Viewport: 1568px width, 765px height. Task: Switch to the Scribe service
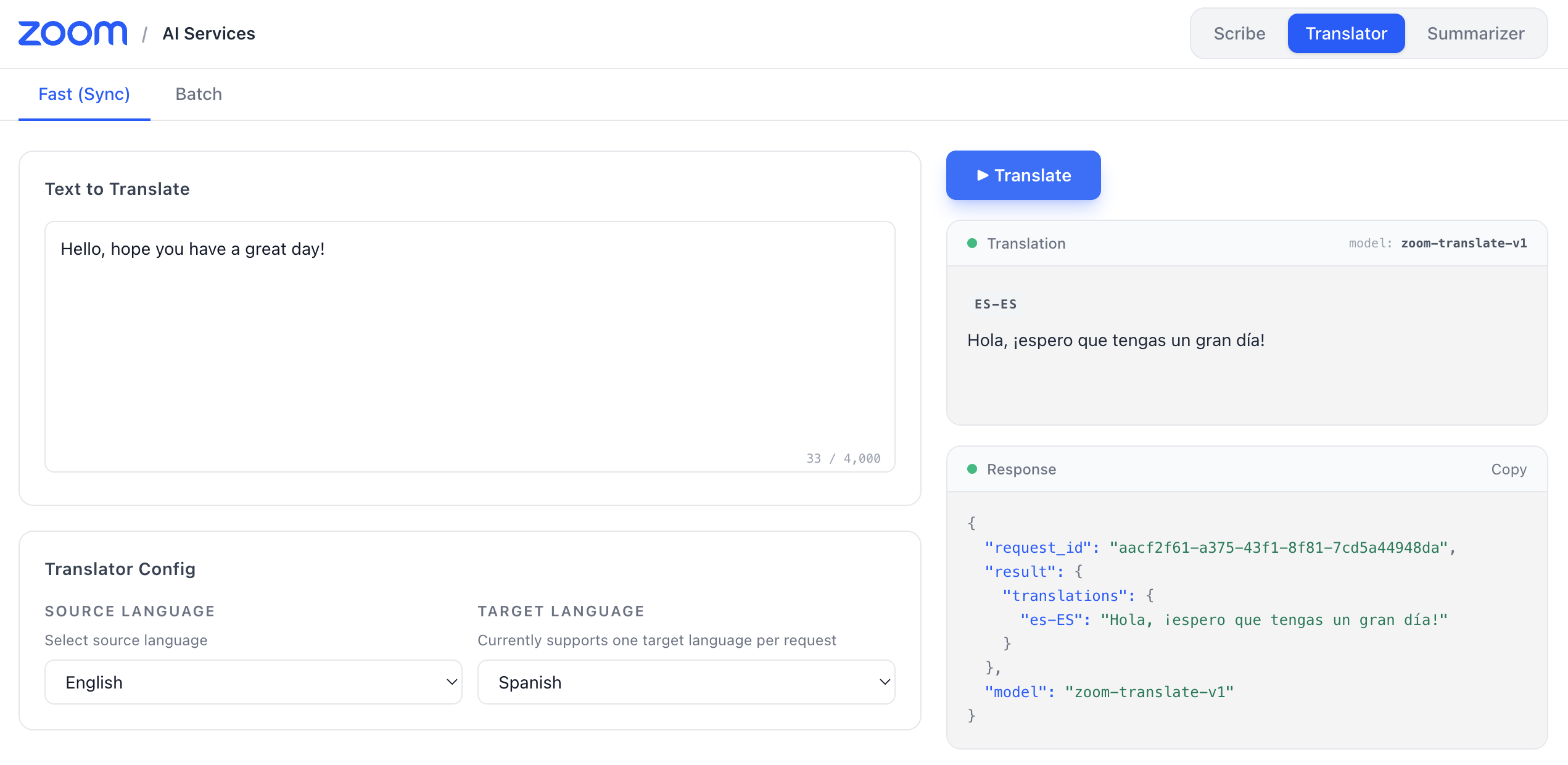(x=1239, y=33)
